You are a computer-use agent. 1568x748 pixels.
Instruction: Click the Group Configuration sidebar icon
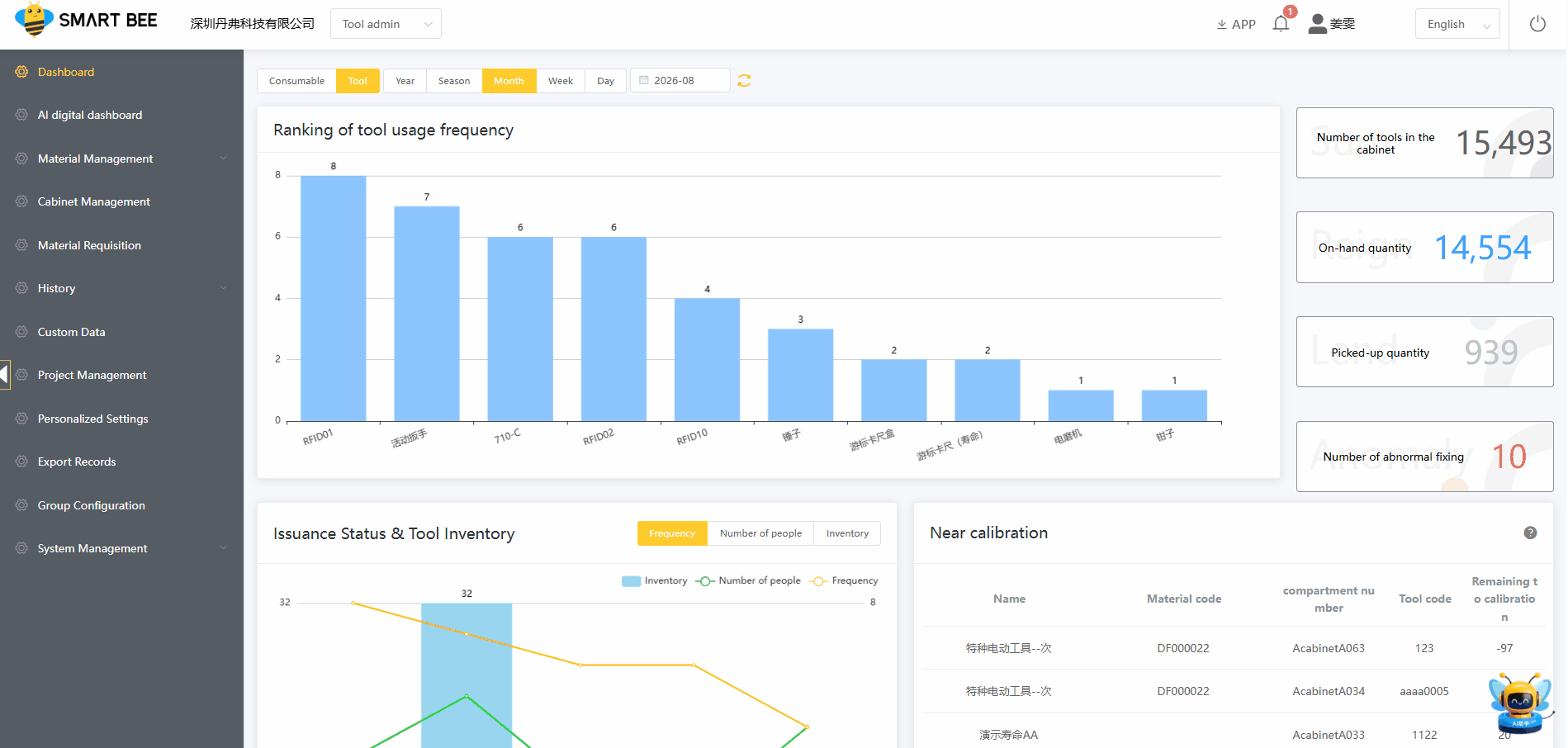click(x=21, y=505)
